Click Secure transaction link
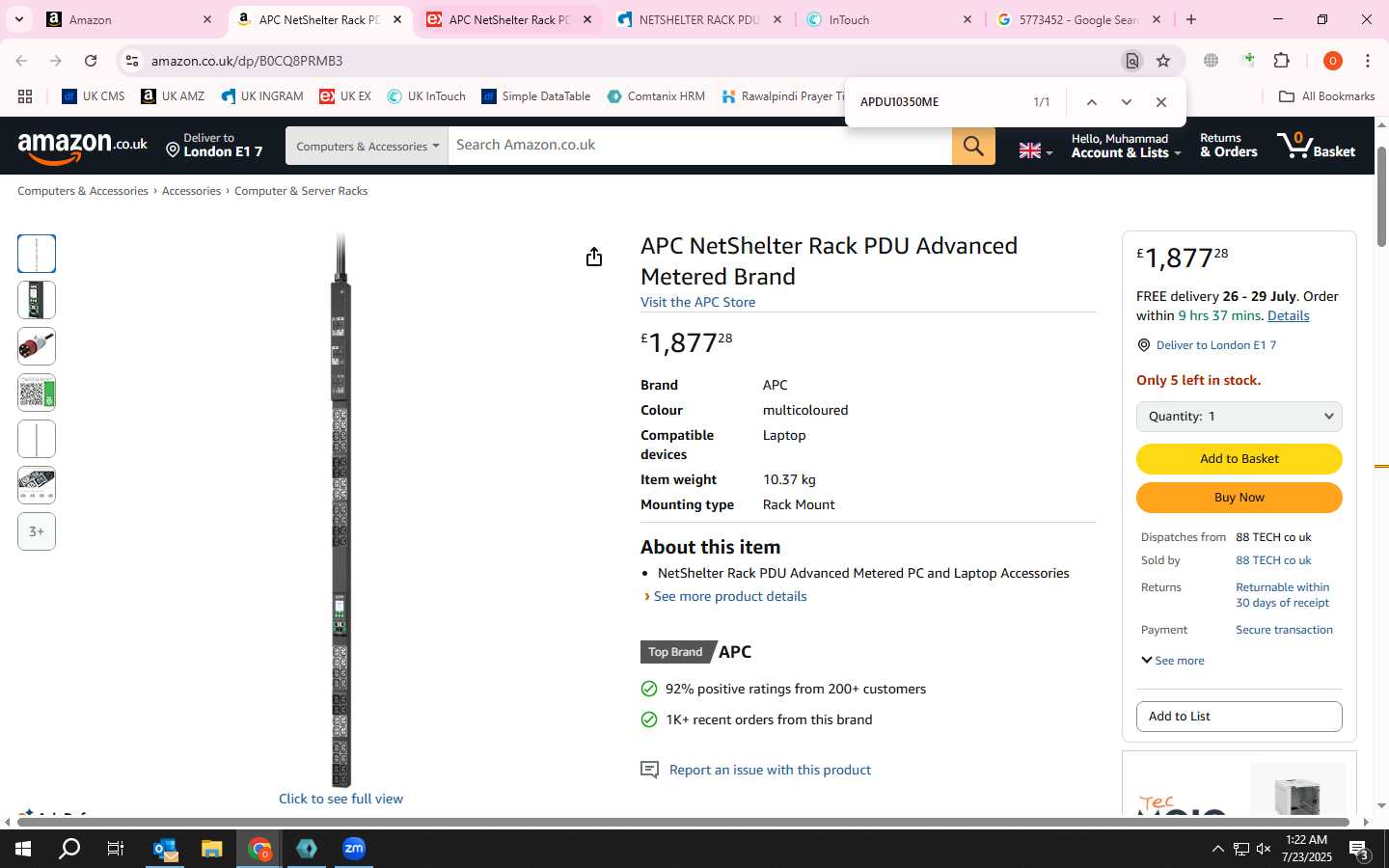This screenshot has height=868, width=1389. point(1284,630)
